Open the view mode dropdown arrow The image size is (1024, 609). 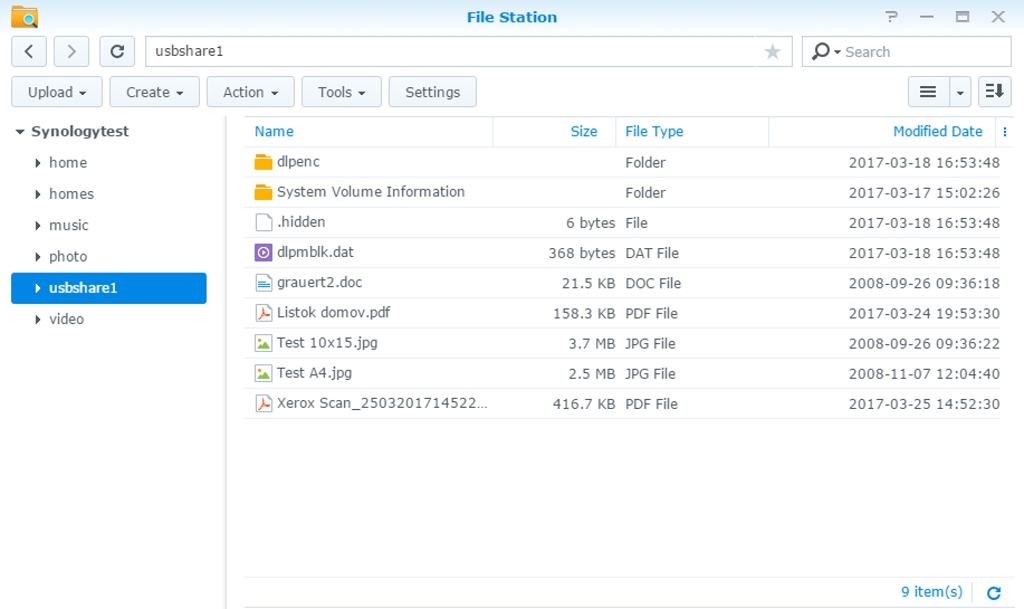(960, 92)
